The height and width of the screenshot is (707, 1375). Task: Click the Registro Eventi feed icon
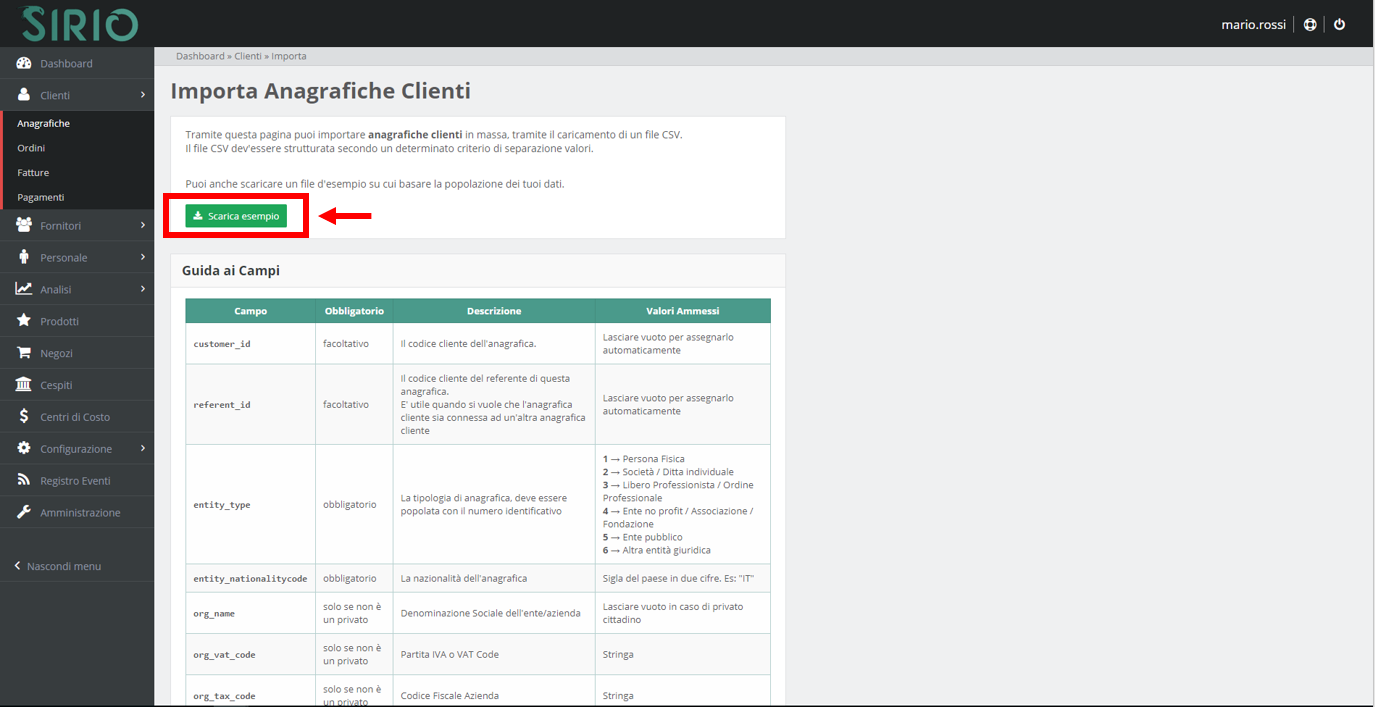click(24, 481)
